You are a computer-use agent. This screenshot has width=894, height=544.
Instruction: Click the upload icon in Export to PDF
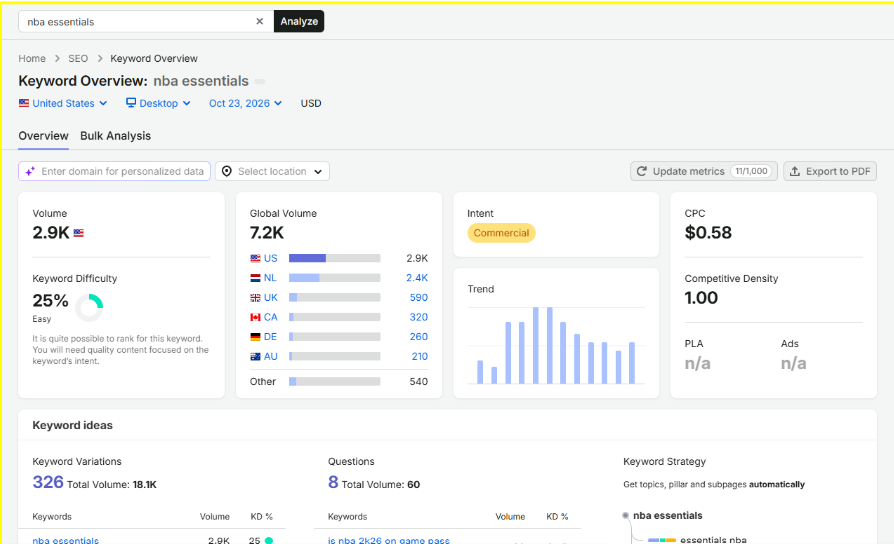(x=795, y=171)
